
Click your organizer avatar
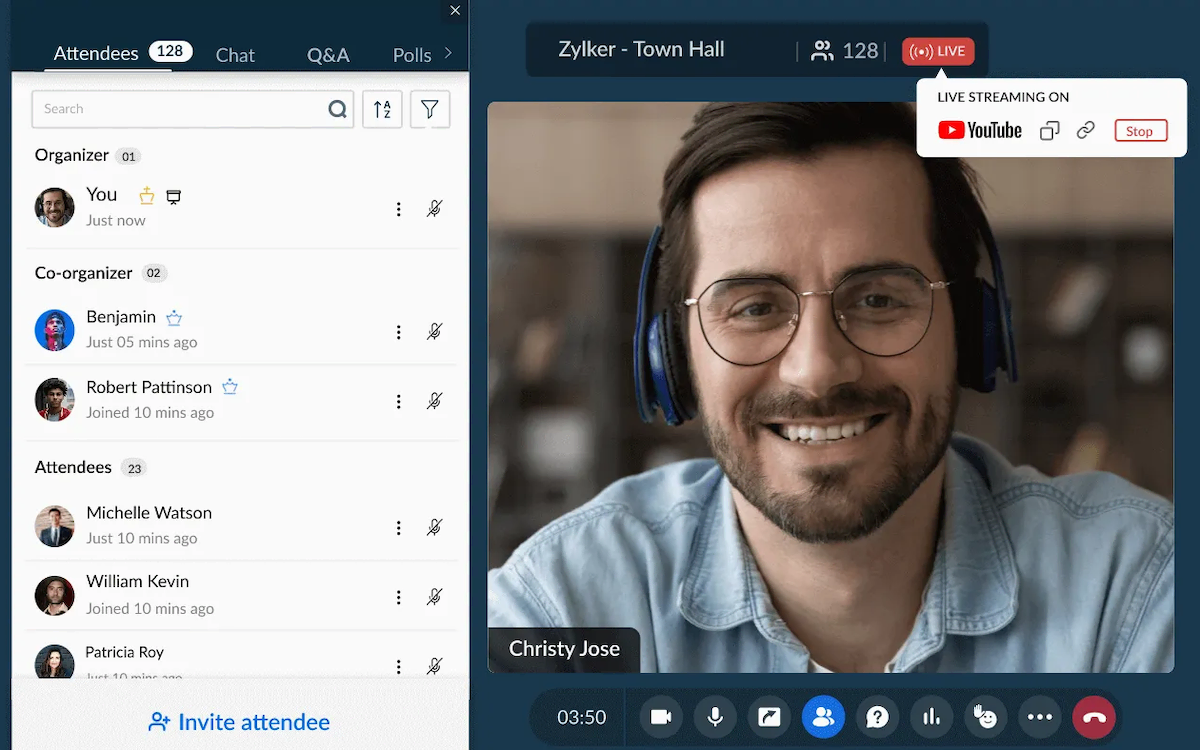(55, 207)
